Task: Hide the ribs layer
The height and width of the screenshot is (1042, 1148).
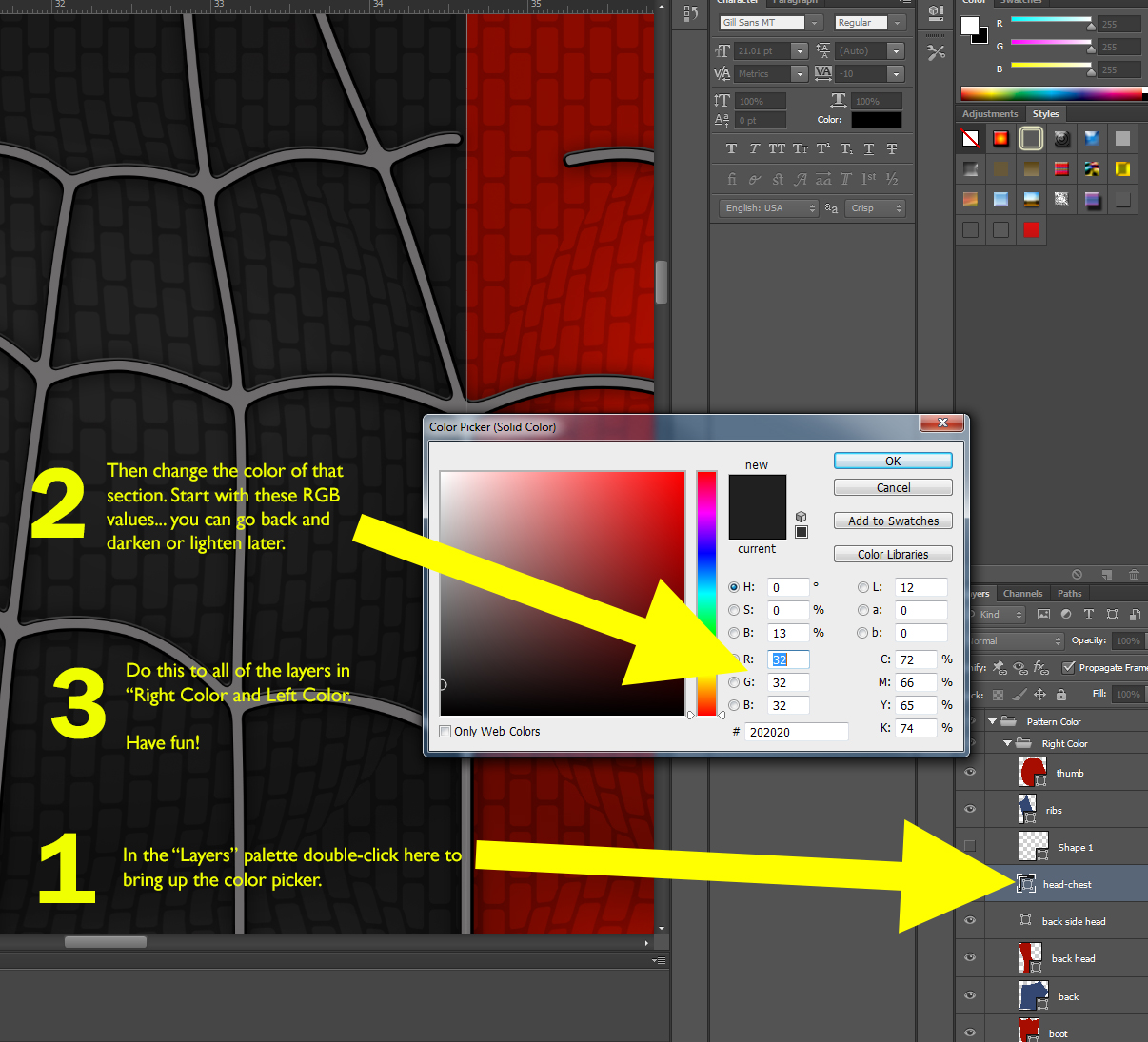Action: click(970, 809)
